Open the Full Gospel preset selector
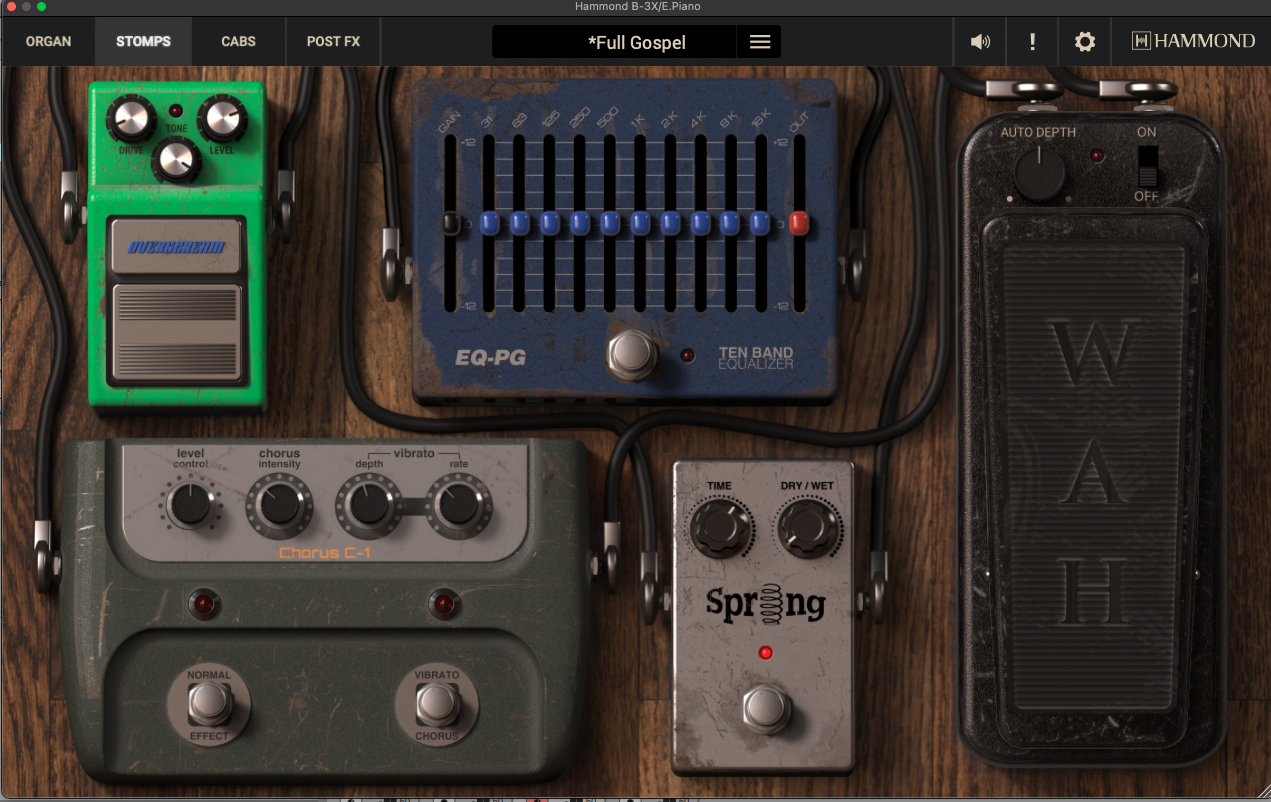 coord(636,42)
